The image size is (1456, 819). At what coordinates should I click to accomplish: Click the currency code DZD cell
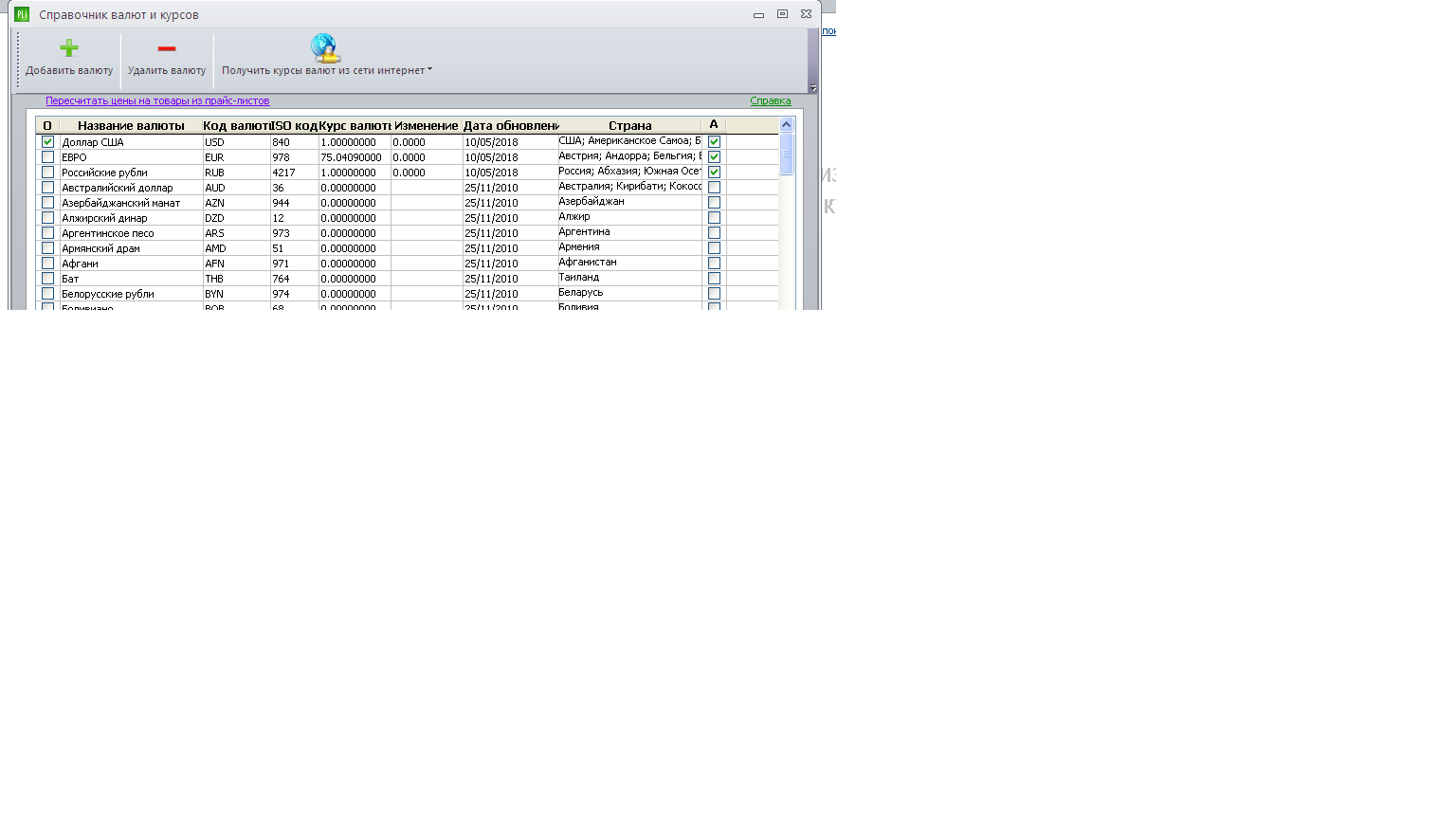(236, 218)
